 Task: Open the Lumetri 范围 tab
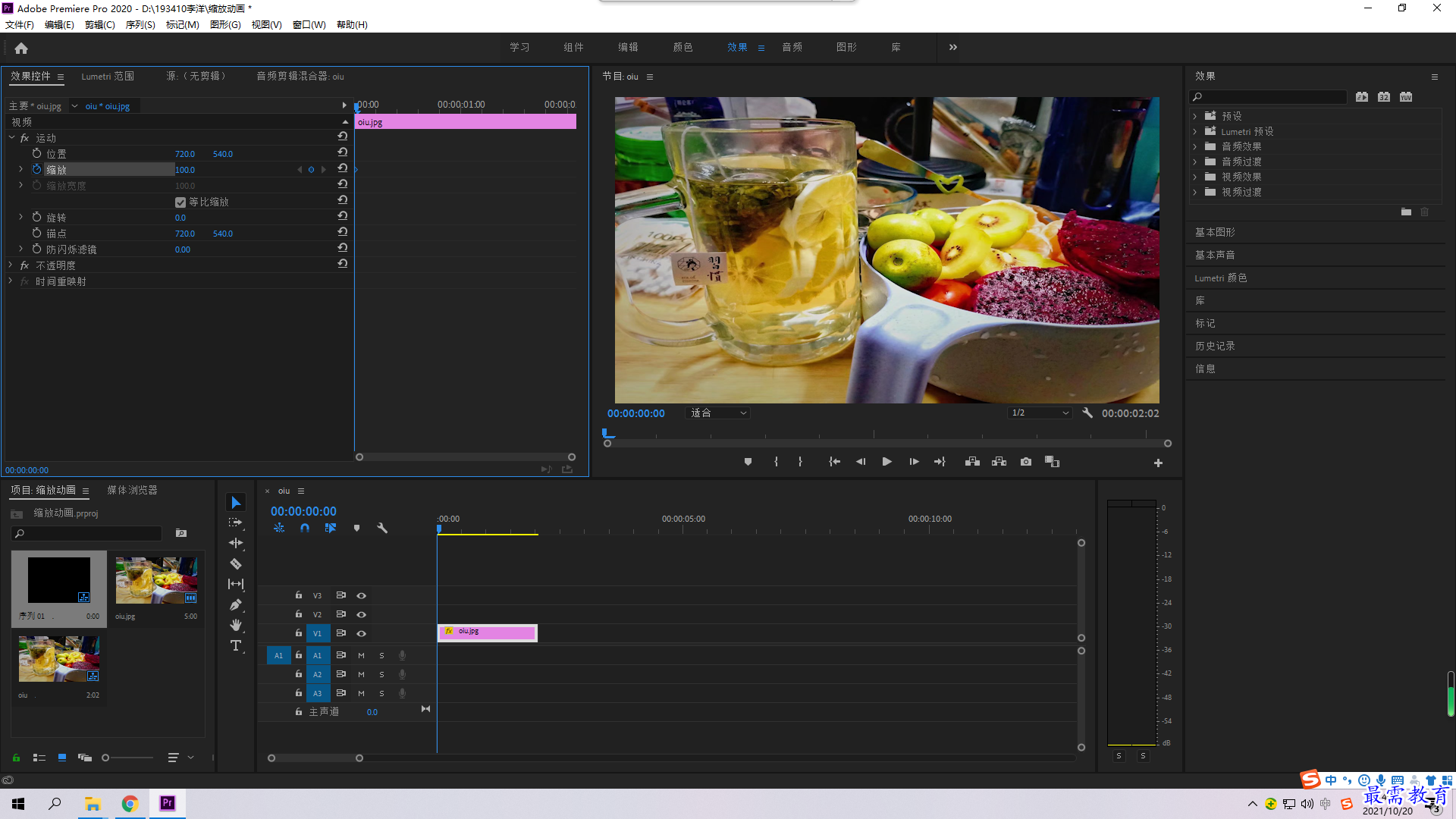[x=108, y=76]
